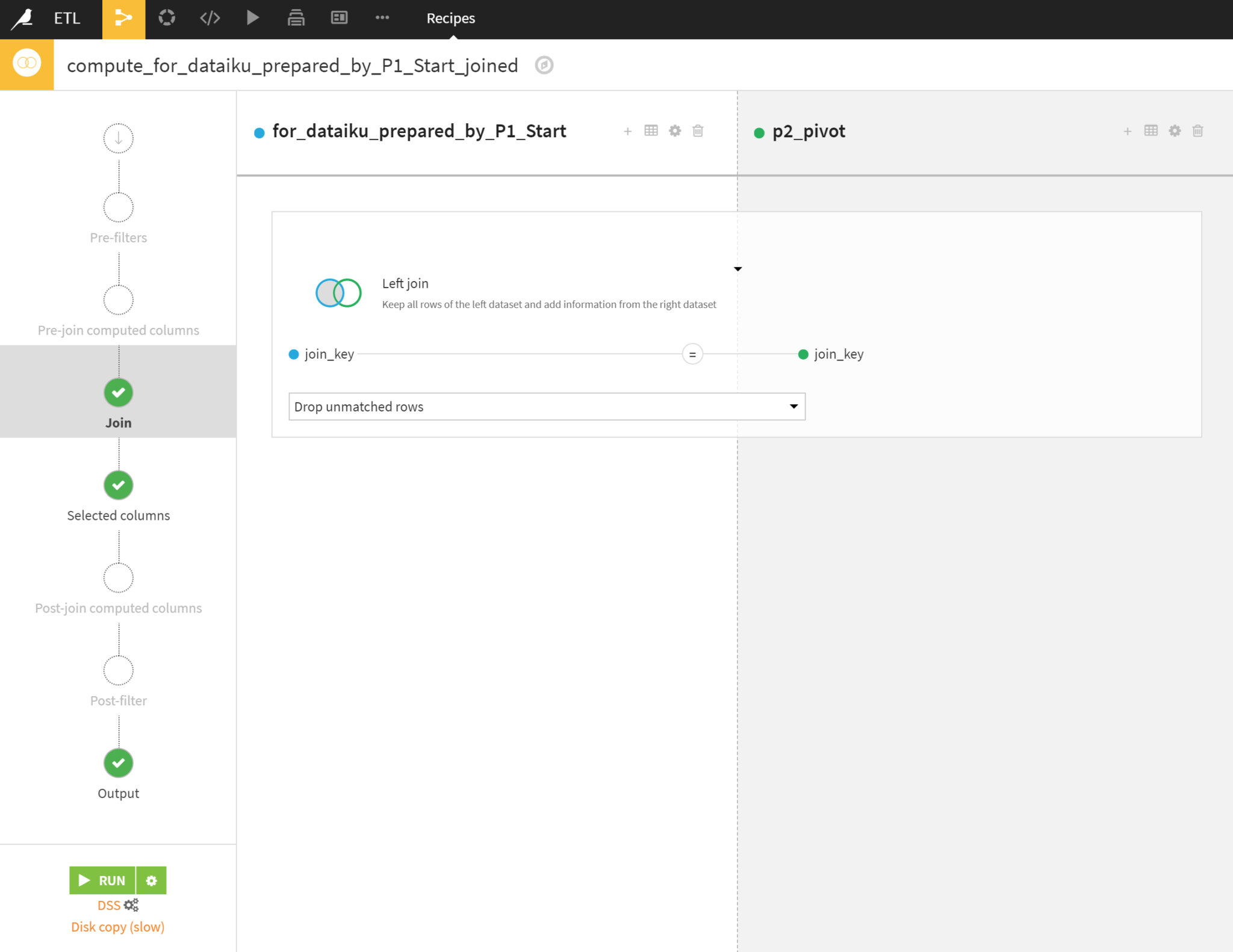Viewport: 1233px width, 952px height.
Task: Click the compass icon beside recipe name
Action: click(x=544, y=65)
